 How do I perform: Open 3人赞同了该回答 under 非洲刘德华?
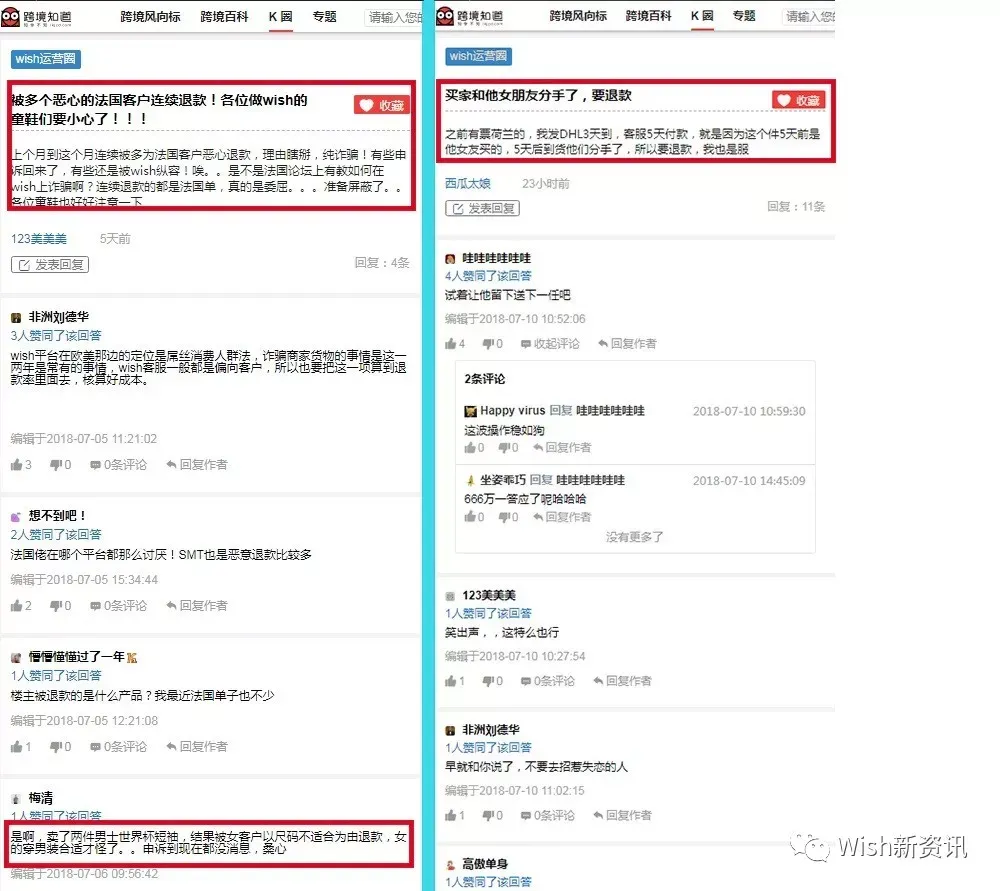pos(56,335)
